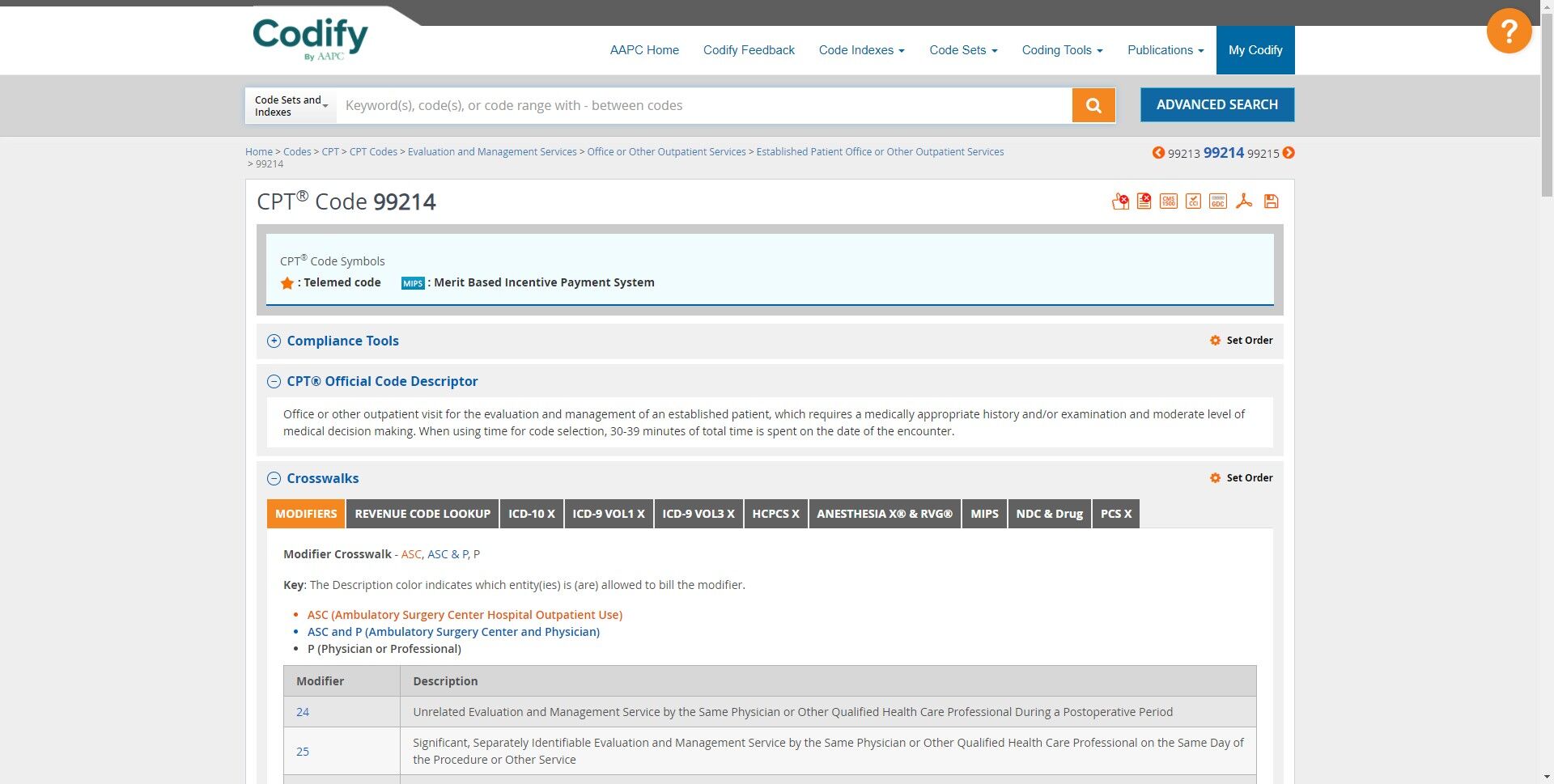Open Code Indexes menu dropdown
This screenshot has width=1554, height=784.
pos(861,50)
